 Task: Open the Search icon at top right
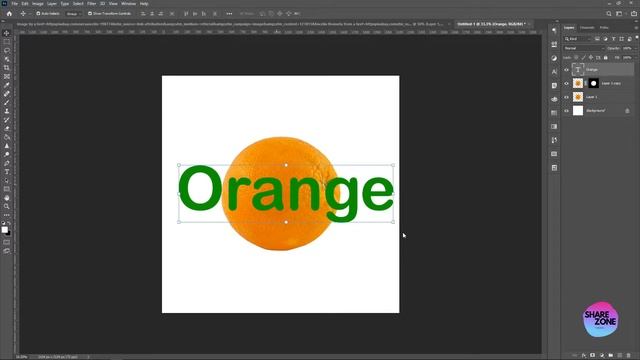609,13
